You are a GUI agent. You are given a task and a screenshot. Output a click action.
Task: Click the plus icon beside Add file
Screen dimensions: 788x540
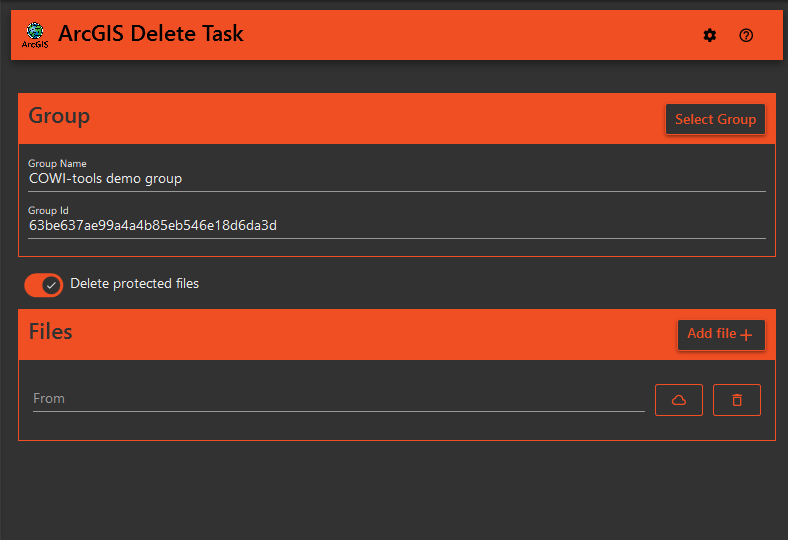(x=746, y=335)
